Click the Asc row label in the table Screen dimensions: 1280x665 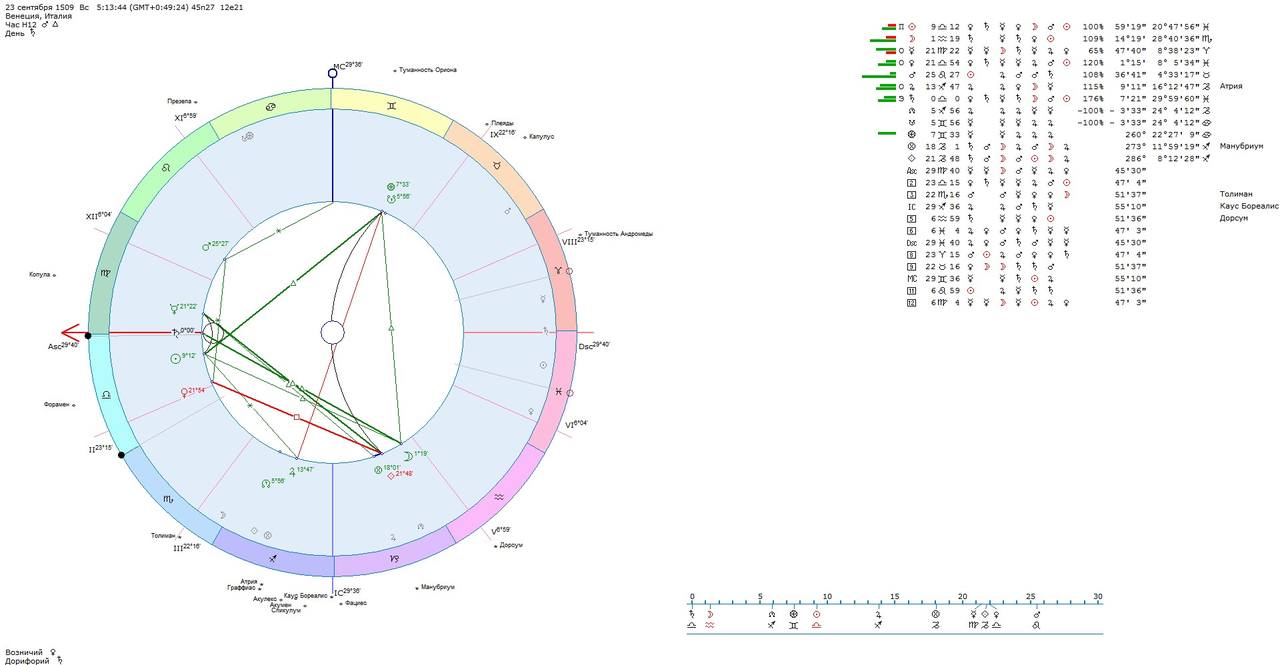(912, 170)
